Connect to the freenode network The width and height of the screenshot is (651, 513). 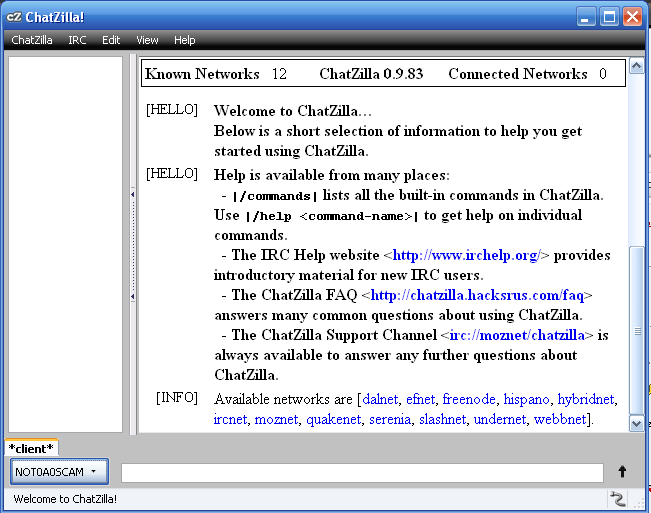(469, 399)
